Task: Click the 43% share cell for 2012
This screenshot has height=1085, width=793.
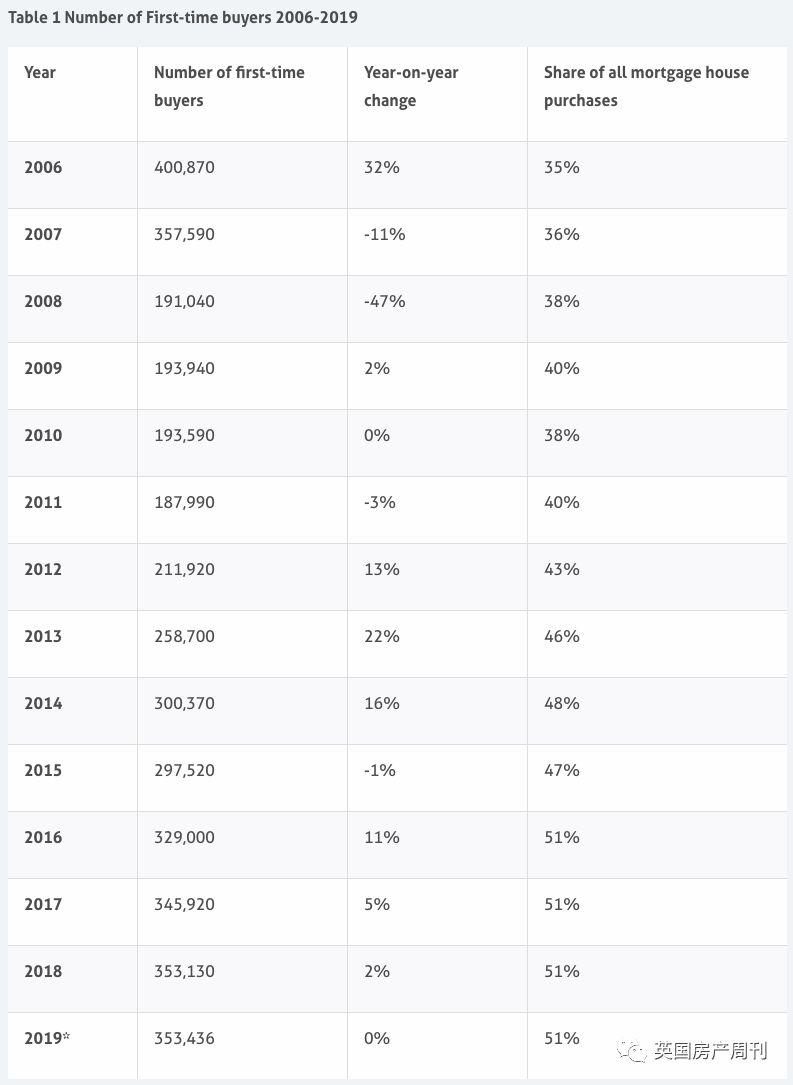Action: coord(562,569)
